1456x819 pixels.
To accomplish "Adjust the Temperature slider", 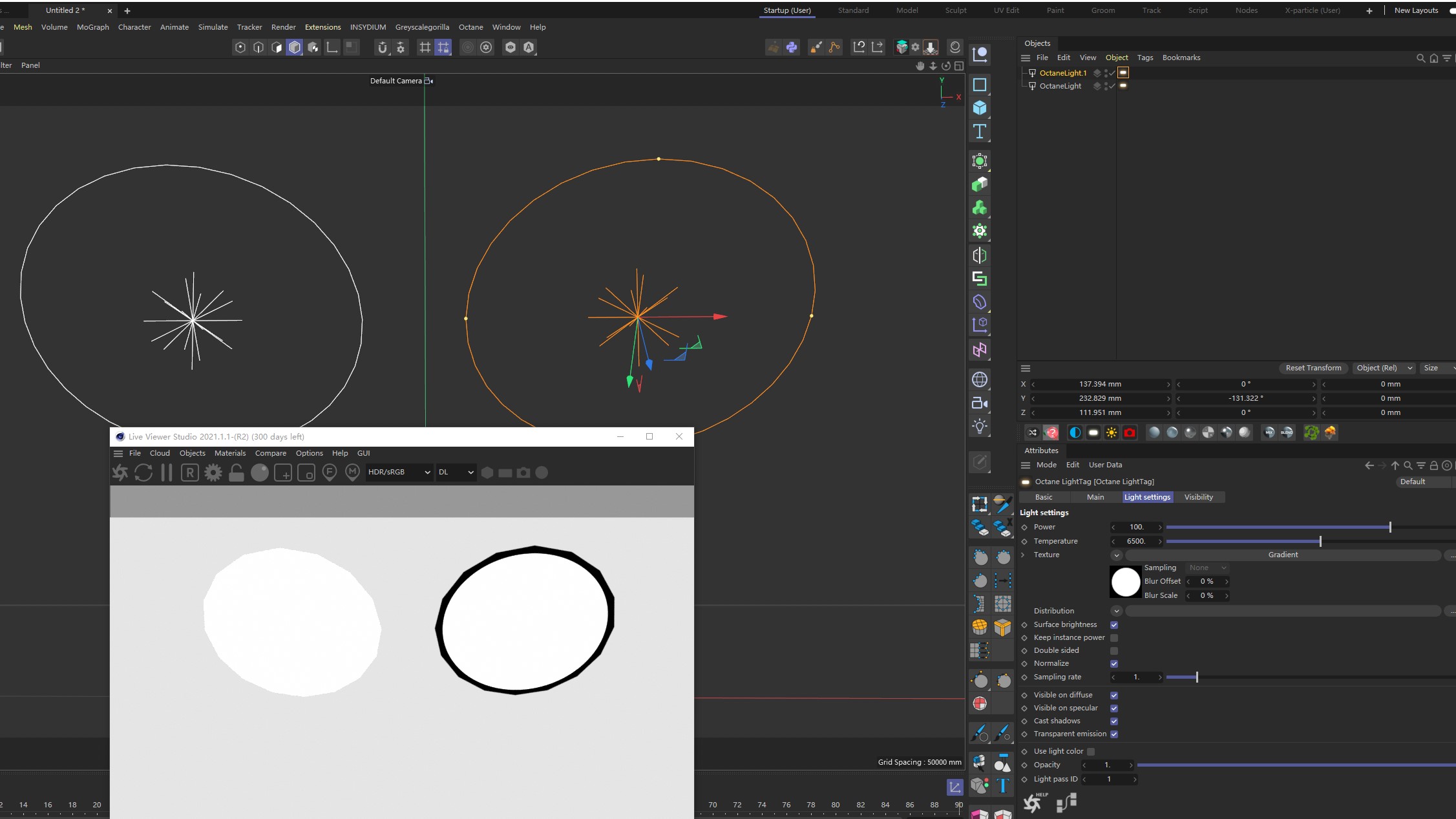I will 1320,541.
